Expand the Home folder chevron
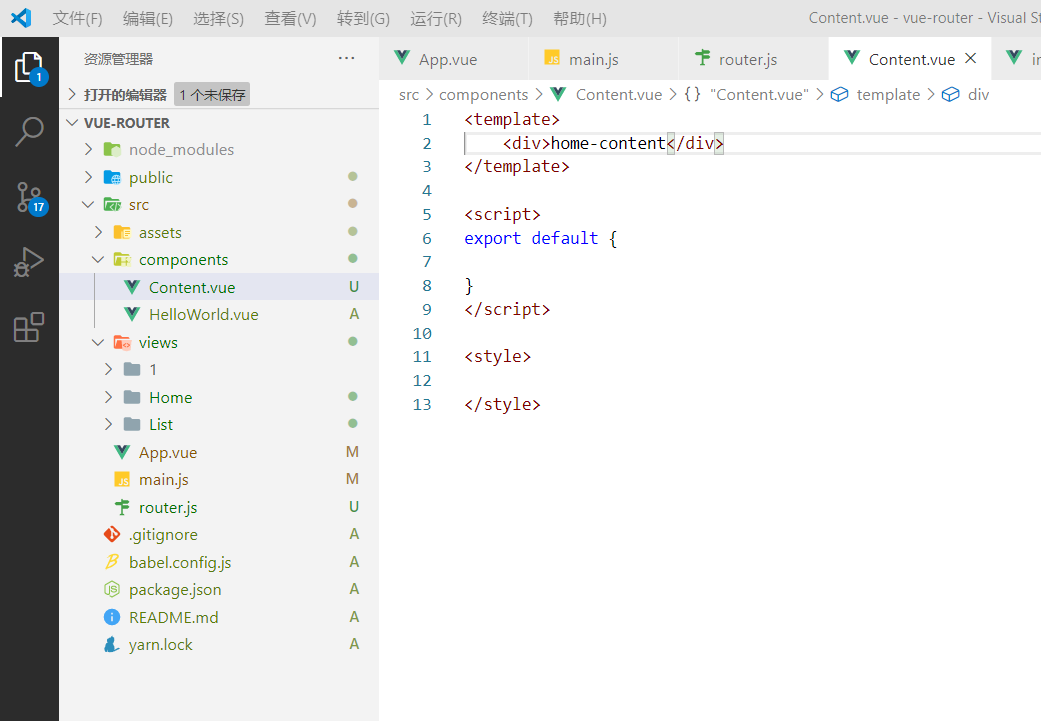The width and height of the screenshot is (1041, 721). tap(108, 397)
